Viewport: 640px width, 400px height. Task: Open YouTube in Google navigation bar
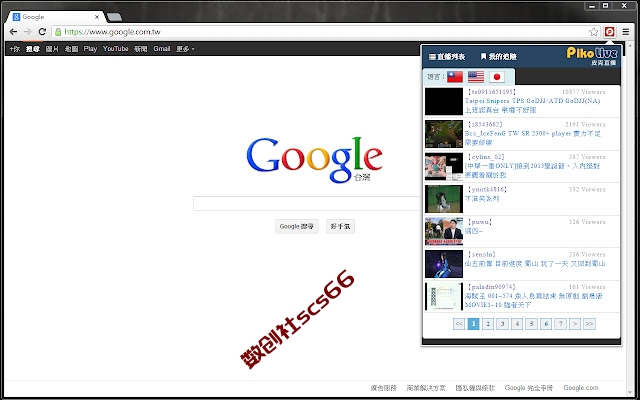pos(116,49)
